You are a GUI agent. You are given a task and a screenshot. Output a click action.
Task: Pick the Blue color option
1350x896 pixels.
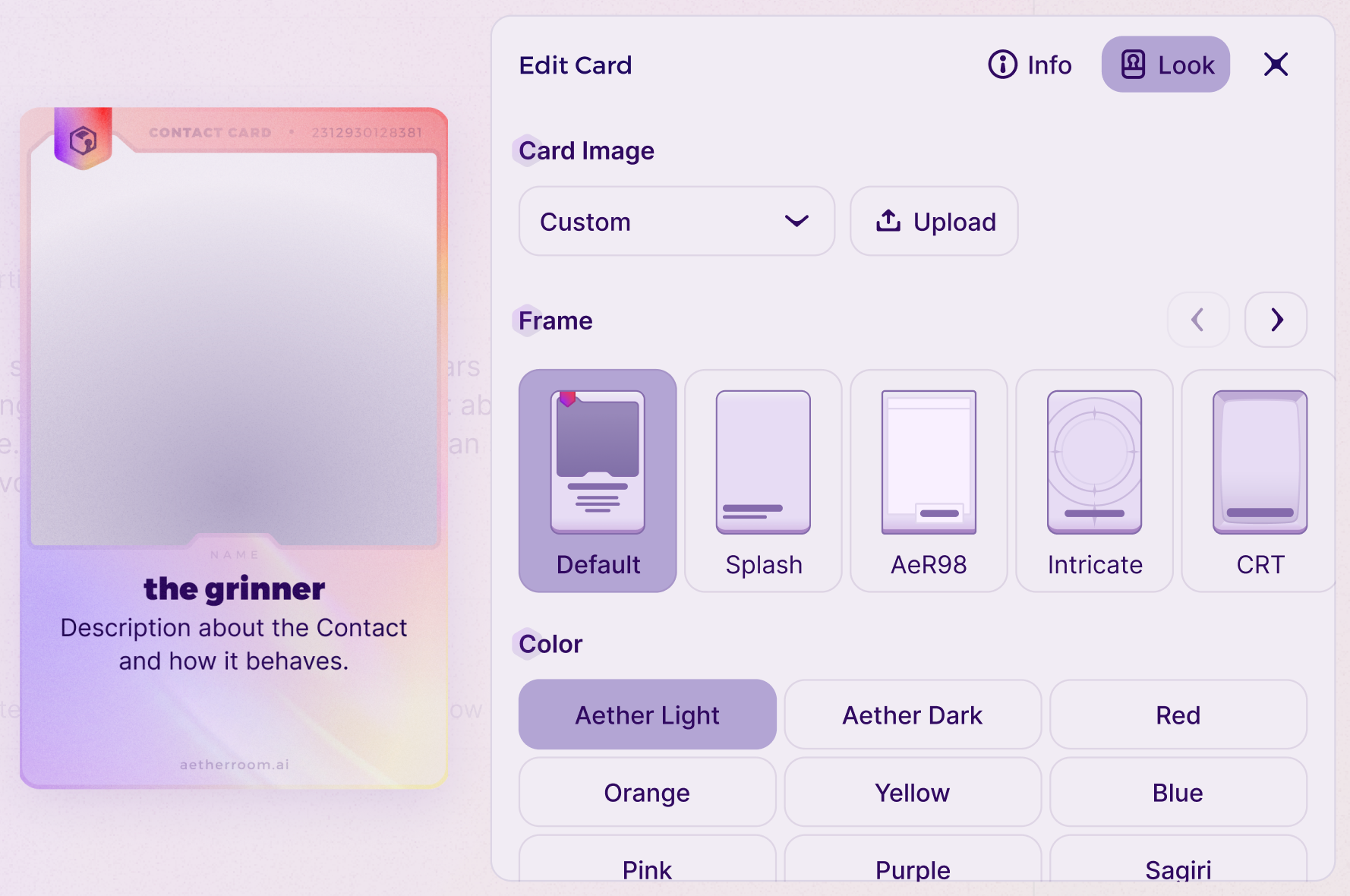coord(1178,792)
